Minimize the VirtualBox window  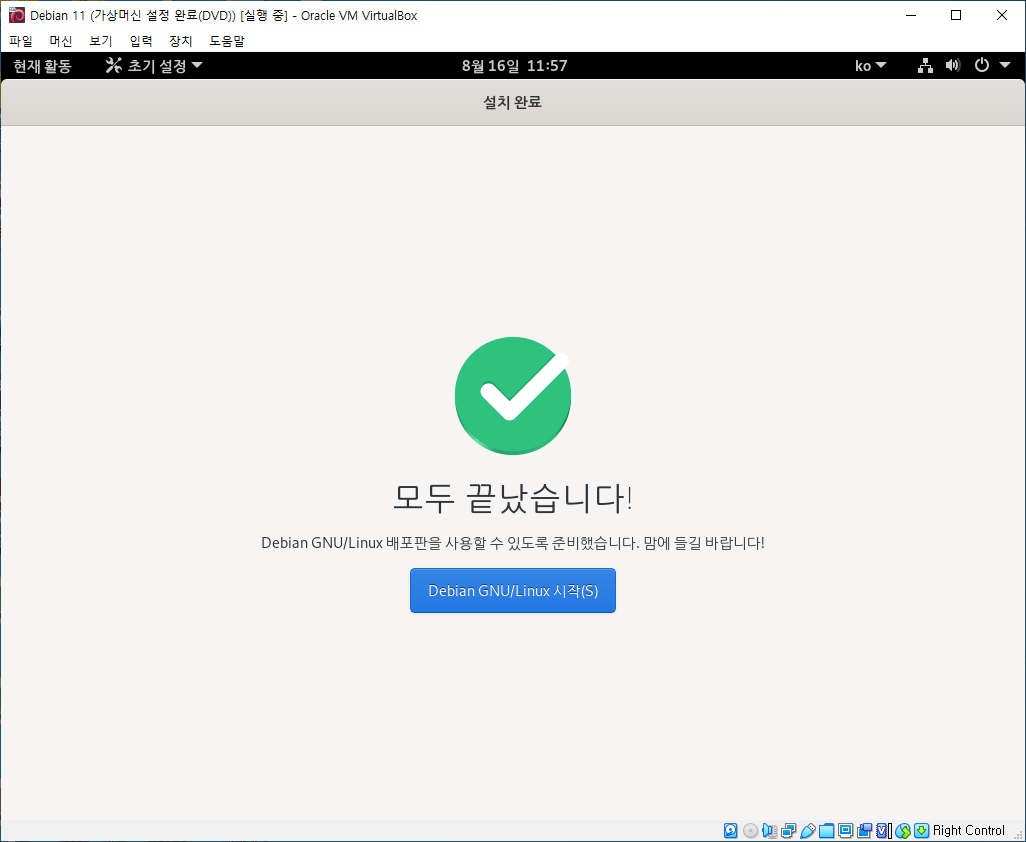(x=911, y=15)
